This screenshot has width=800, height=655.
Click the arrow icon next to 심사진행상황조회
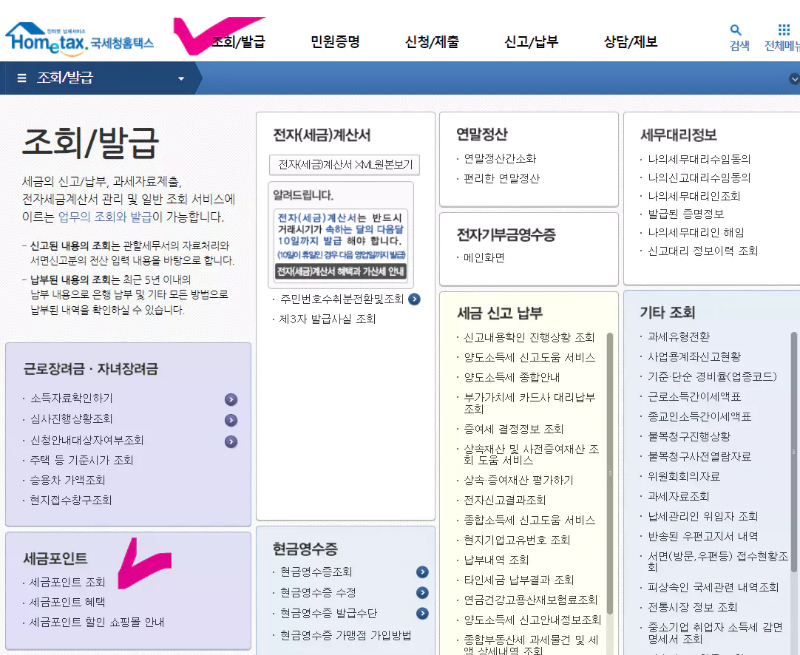click(x=229, y=419)
